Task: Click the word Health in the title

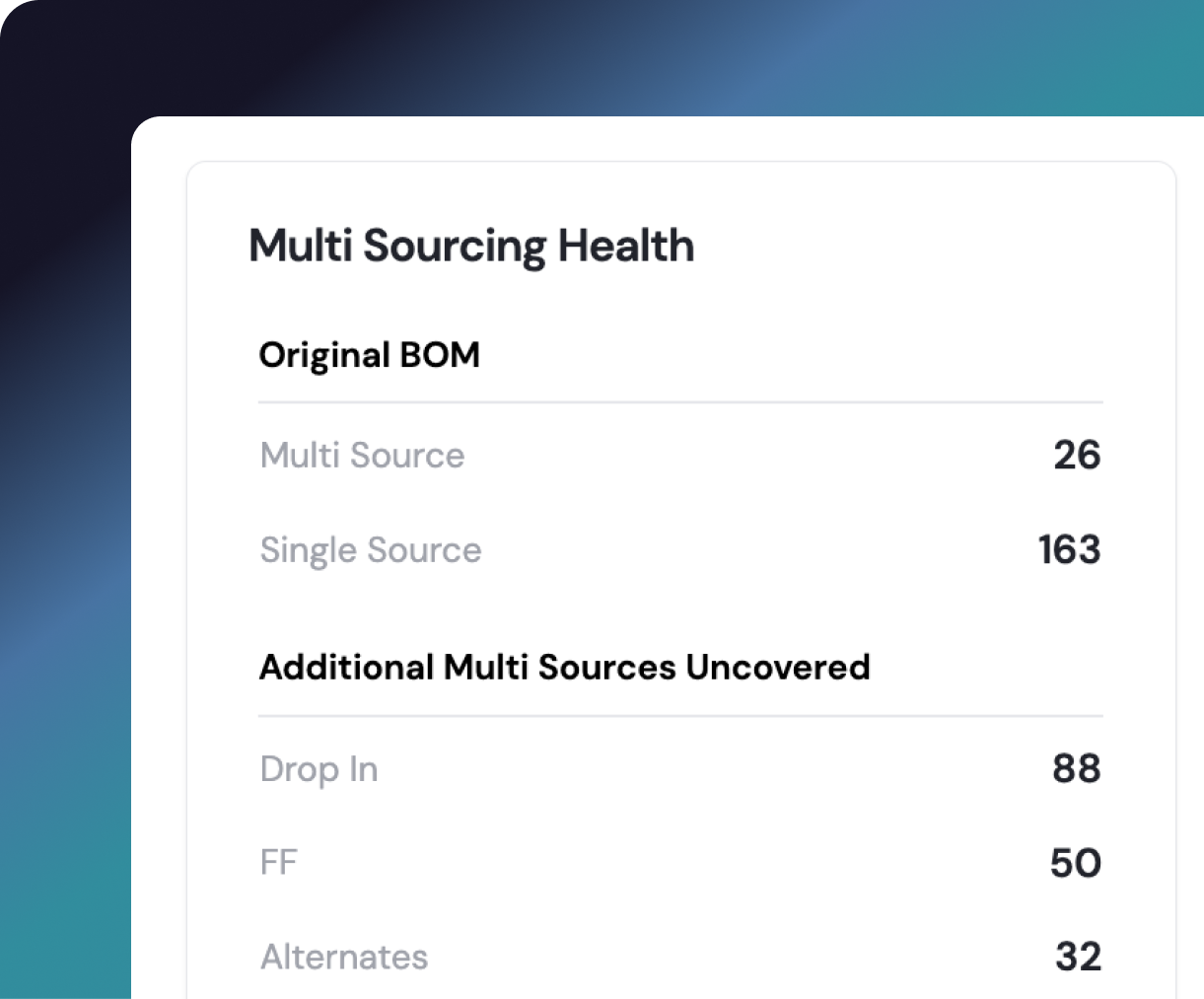Action: pyautogui.click(x=626, y=246)
